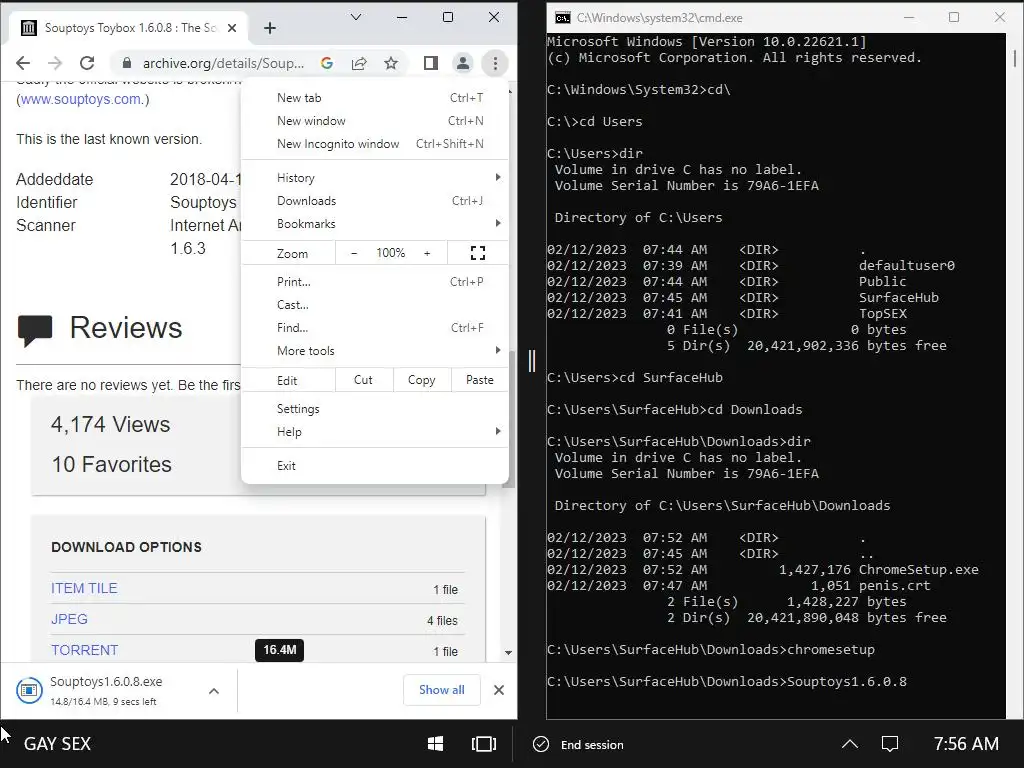Open a new tab with the plus button
Screen dimensions: 1024x768
(x=270, y=27)
